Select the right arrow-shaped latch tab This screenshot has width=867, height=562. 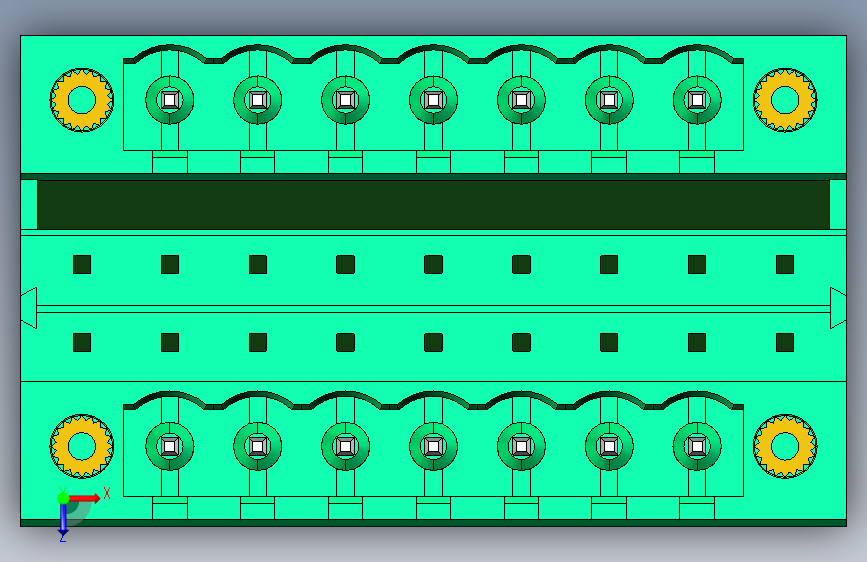pos(838,308)
